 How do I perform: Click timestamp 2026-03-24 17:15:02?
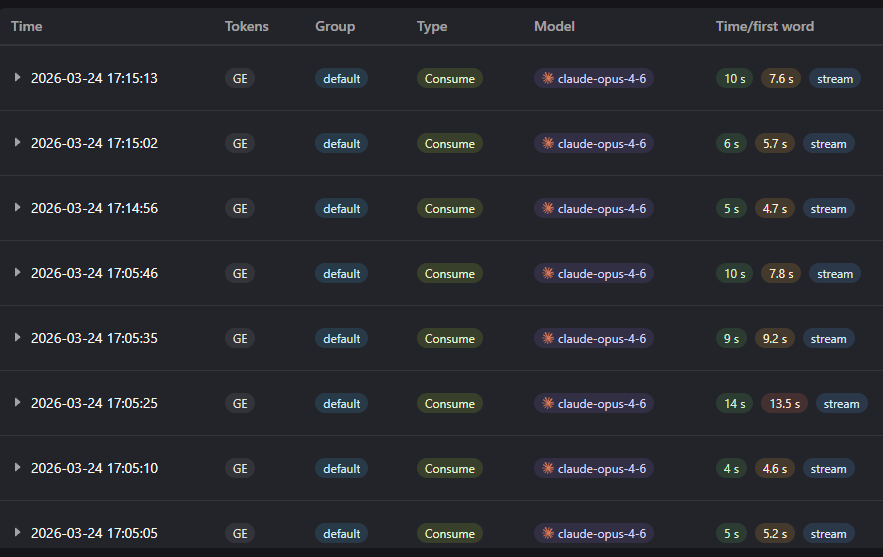(94, 143)
